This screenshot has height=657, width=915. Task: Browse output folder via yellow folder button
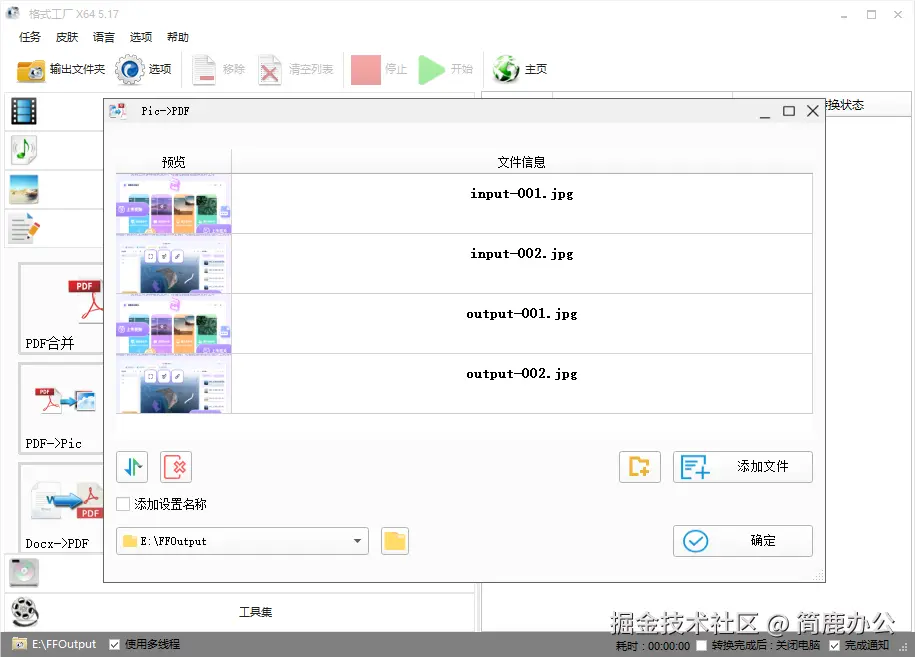394,540
